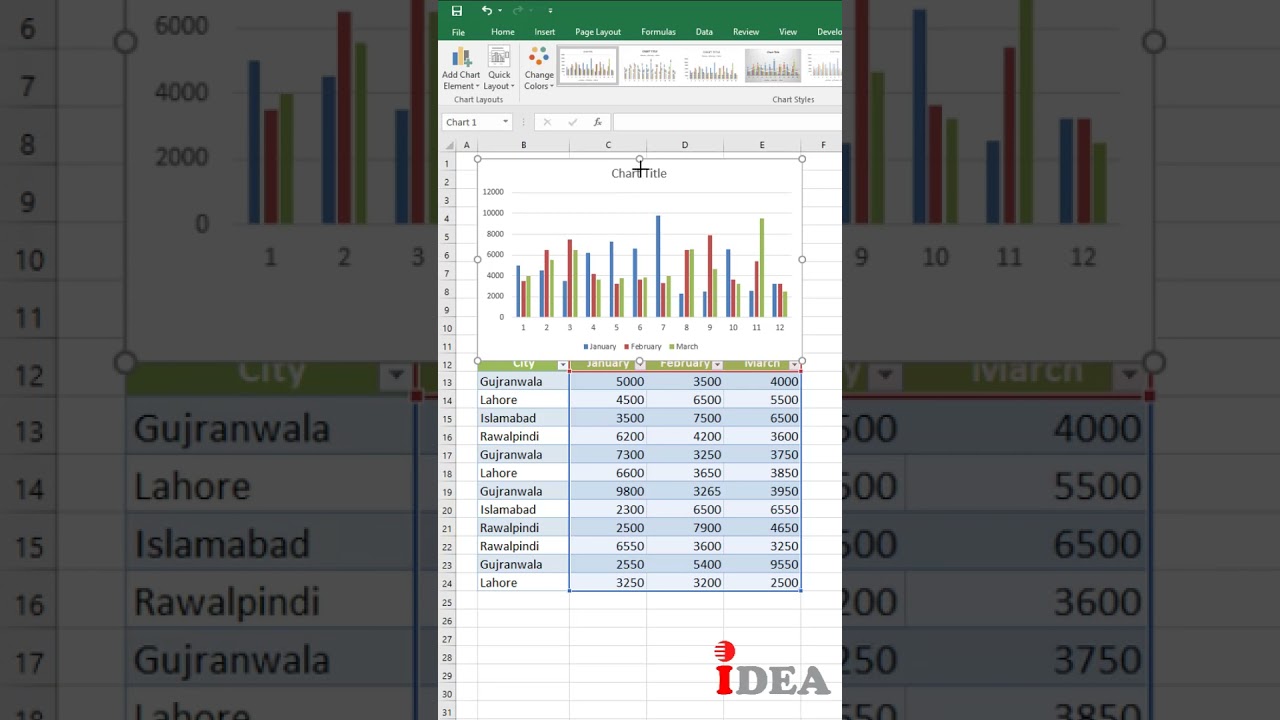Click the chart's top-right resize handle

click(802, 159)
